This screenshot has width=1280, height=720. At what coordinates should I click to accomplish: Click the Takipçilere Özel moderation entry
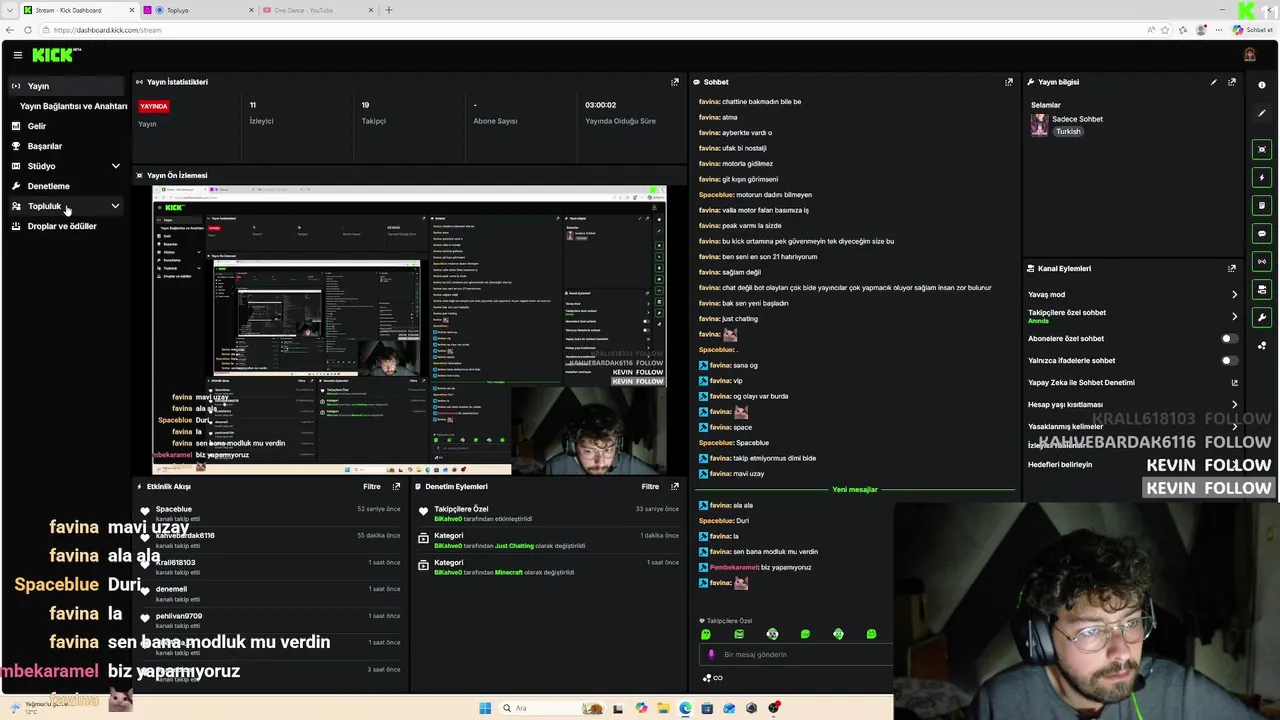coord(548,513)
